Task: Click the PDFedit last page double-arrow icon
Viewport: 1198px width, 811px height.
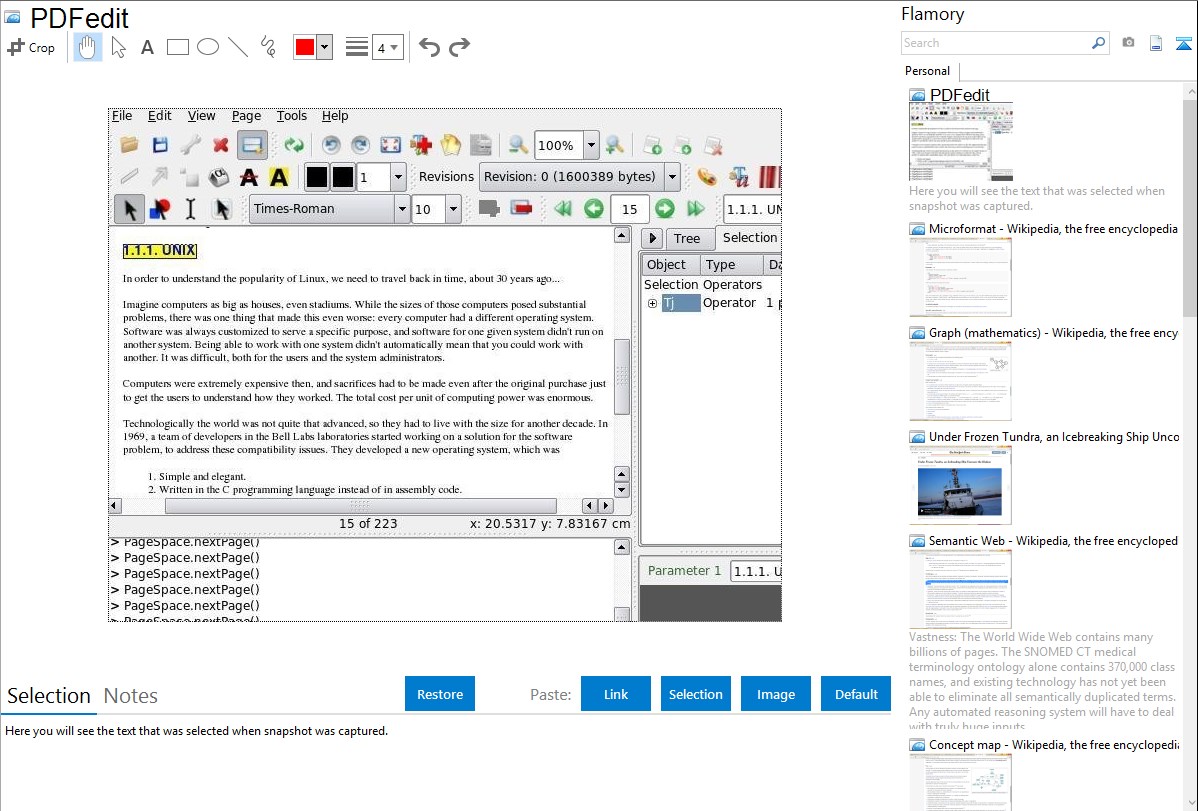Action: click(695, 209)
